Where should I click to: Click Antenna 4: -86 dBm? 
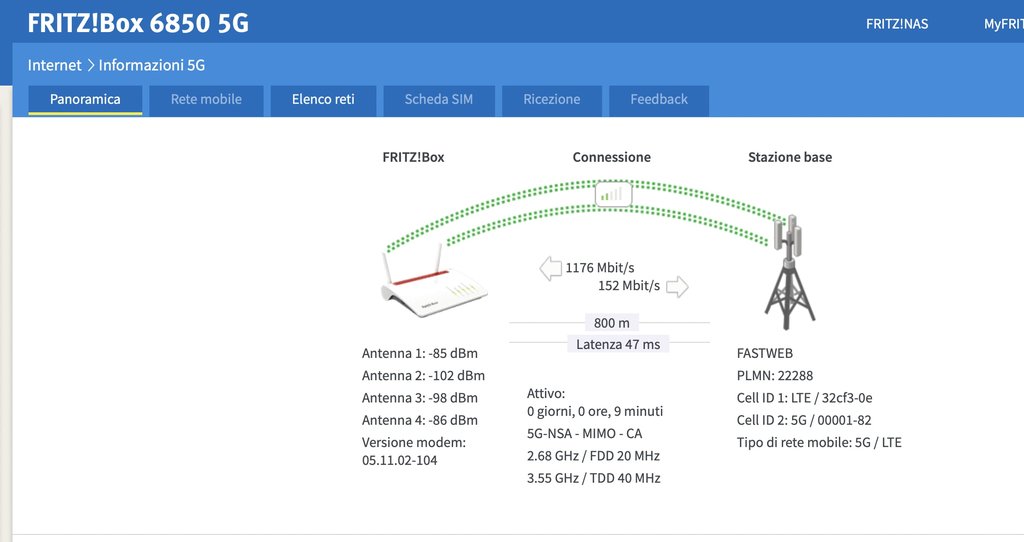tap(420, 420)
